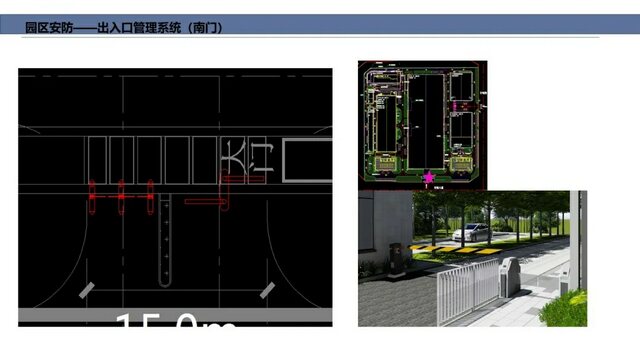Click the right gray diagonal marker in CAD drawing
This screenshot has height=360, width=640.
[x=267, y=290]
